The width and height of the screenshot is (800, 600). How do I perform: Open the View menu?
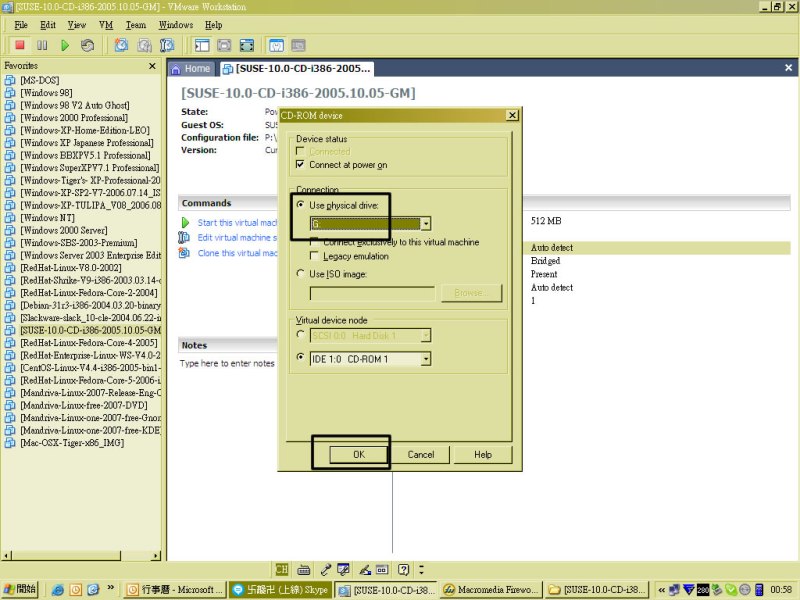[x=77, y=25]
